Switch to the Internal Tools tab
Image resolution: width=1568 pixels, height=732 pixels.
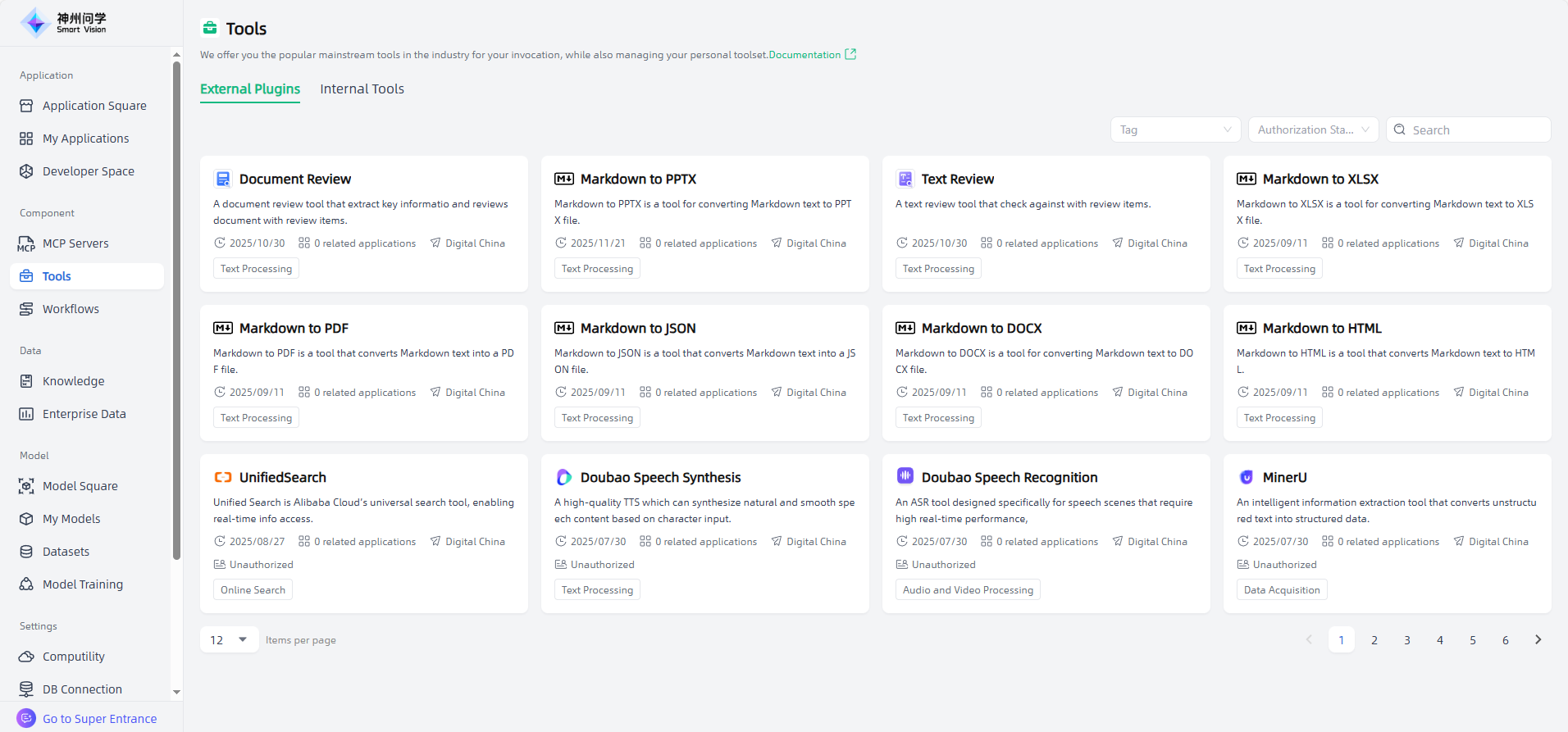point(362,89)
